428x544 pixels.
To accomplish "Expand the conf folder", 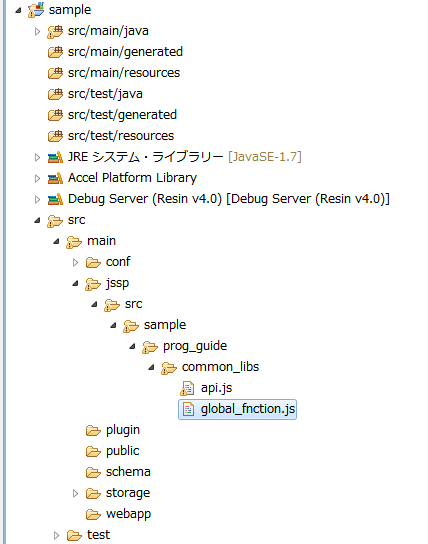I will (75, 262).
